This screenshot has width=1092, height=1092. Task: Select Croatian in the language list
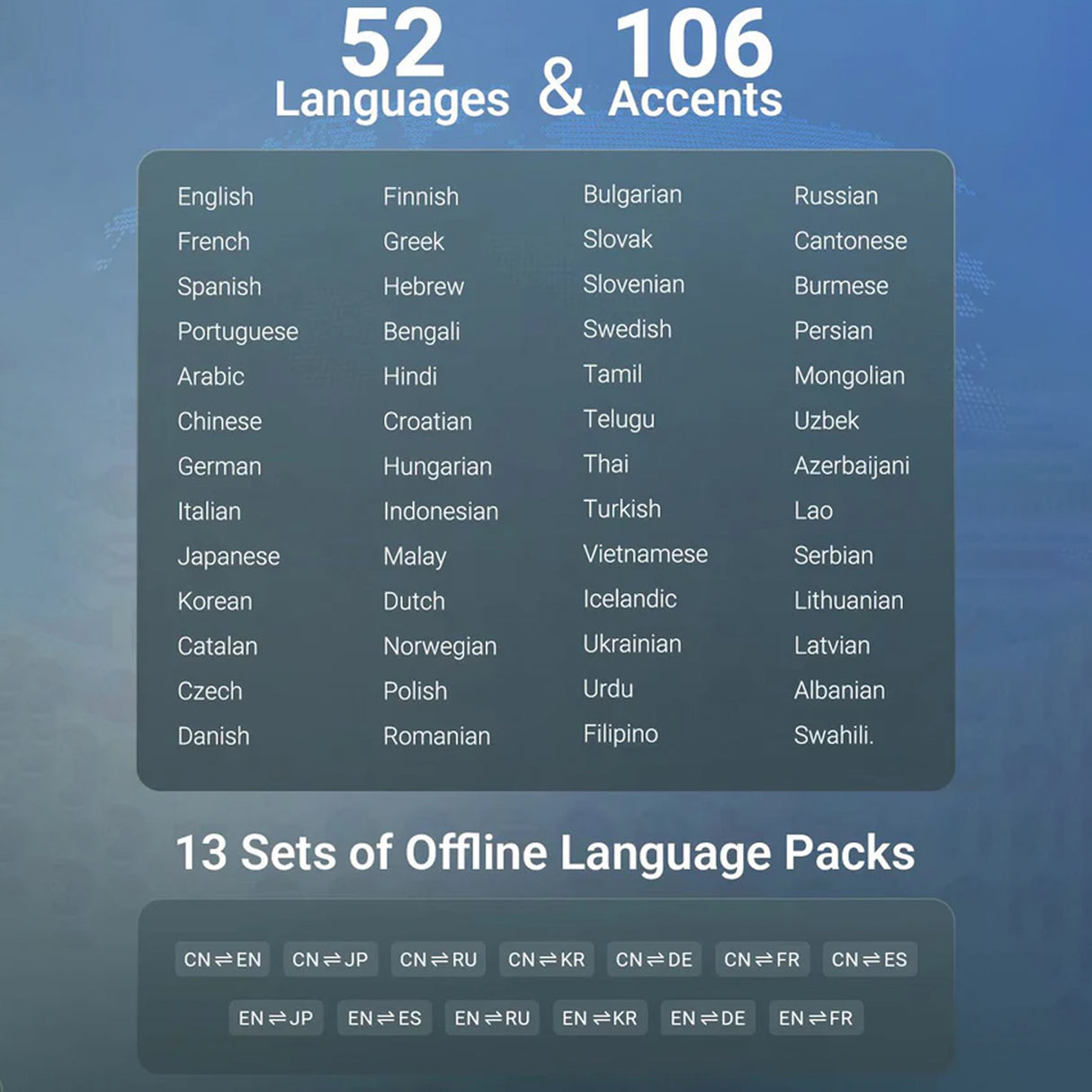(x=427, y=421)
